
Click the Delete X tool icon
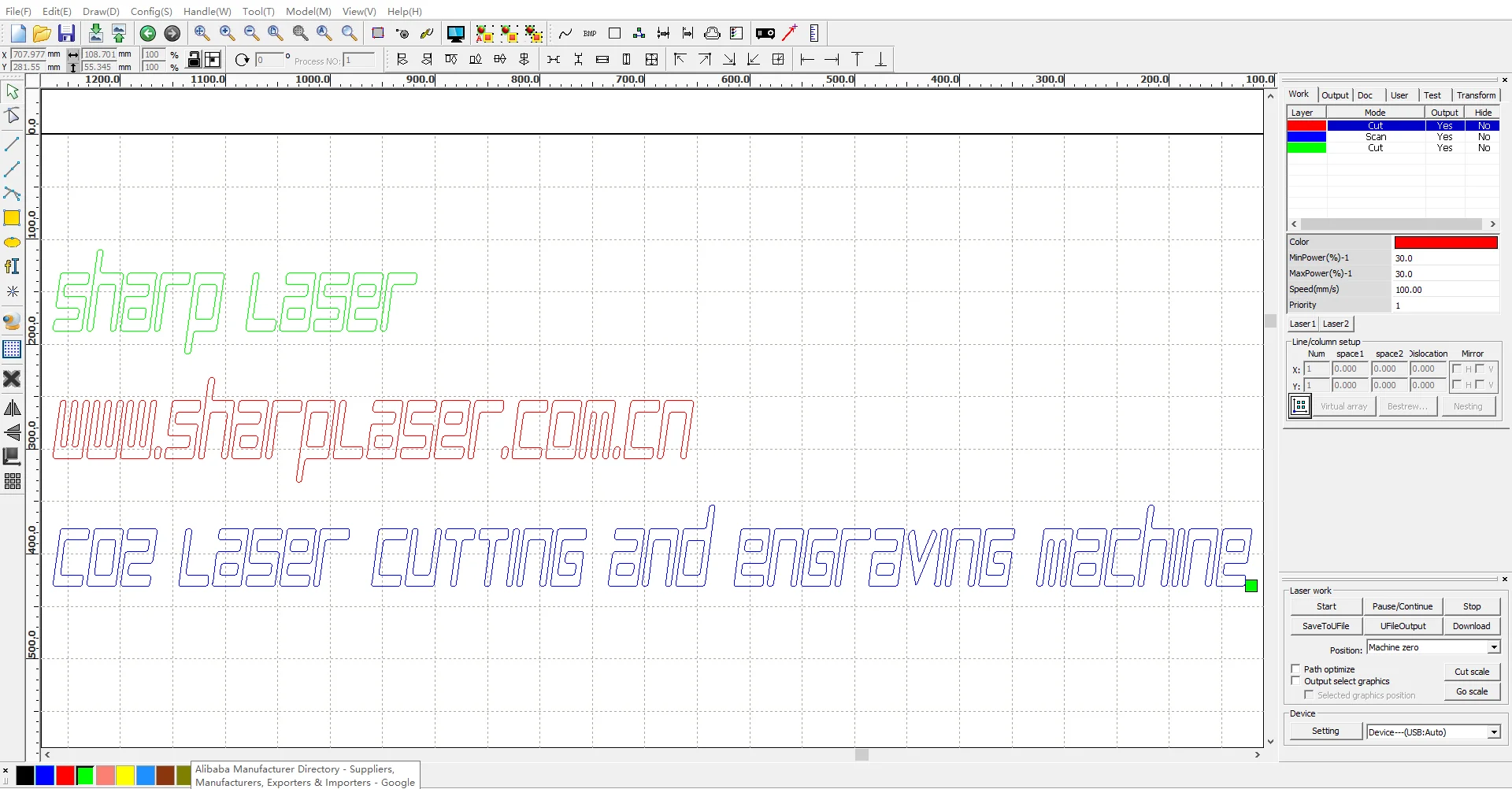(12, 379)
